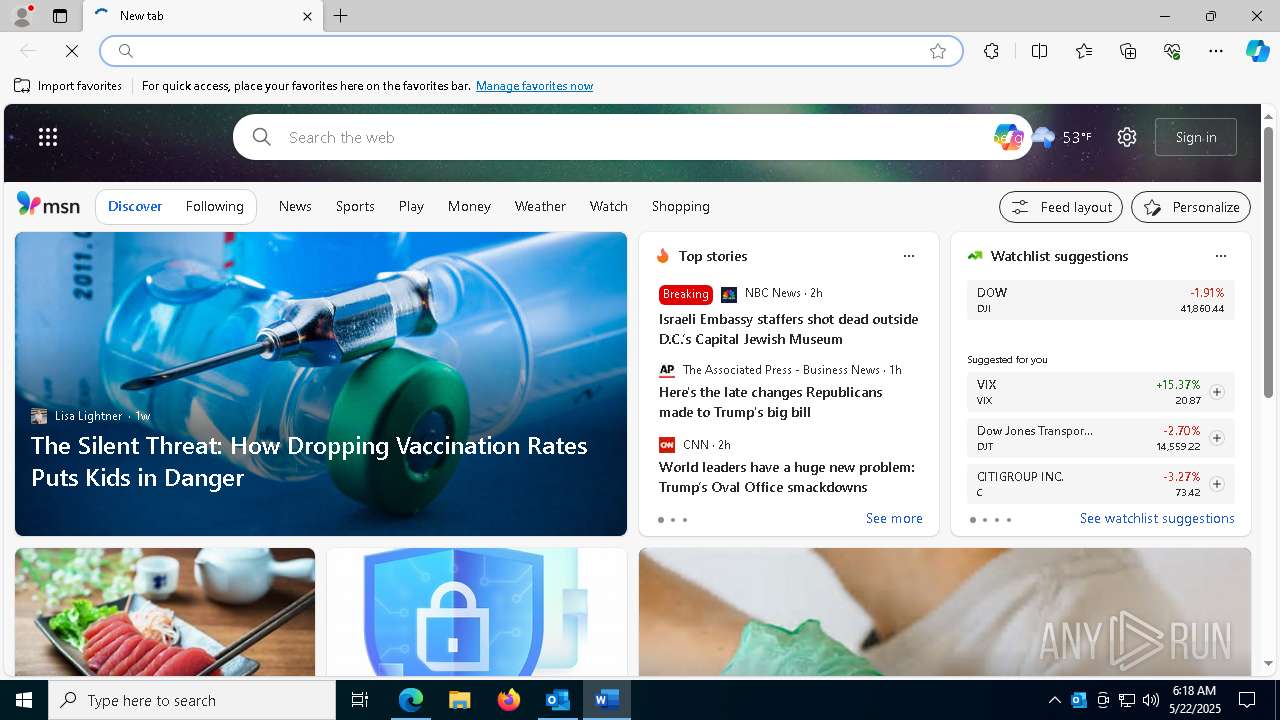Image resolution: width=1280 pixels, height=720 pixels.
Task: Select second Top stories page dot
Action: pos(673,520)
